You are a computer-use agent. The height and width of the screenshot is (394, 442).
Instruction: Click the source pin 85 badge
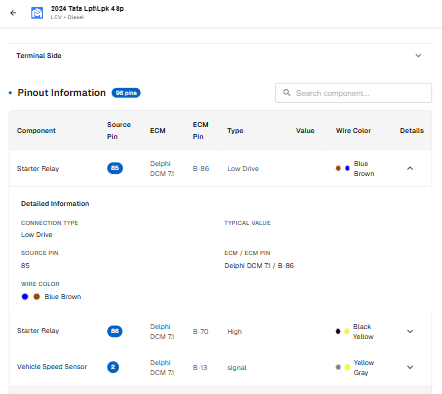115,168
